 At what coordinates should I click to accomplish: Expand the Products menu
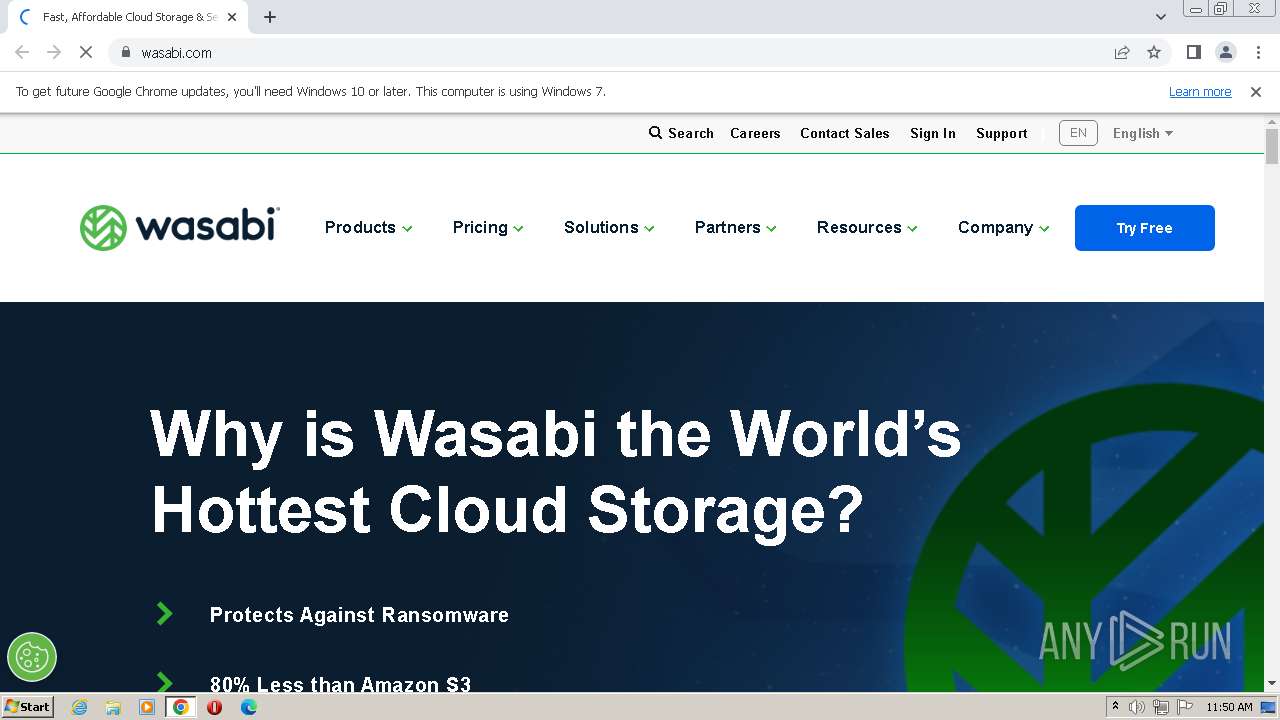[368, 228]
